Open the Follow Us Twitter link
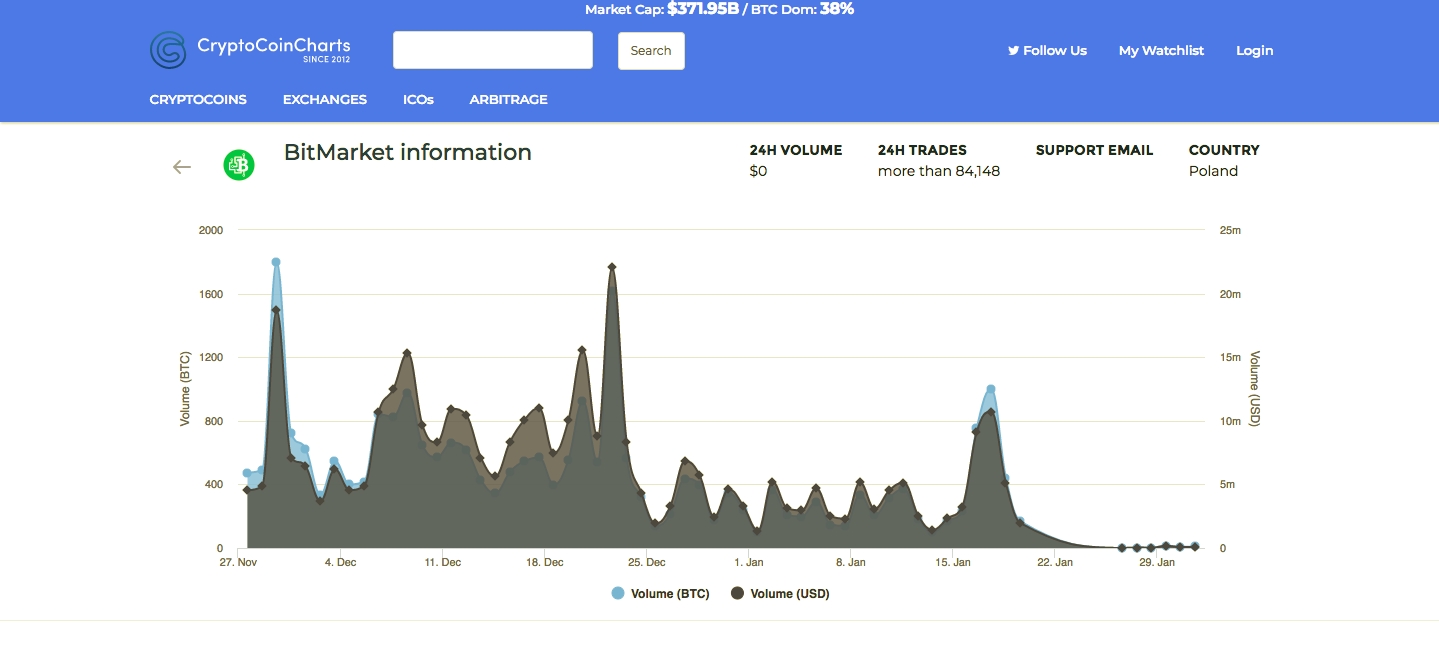 coord(1047,50)
